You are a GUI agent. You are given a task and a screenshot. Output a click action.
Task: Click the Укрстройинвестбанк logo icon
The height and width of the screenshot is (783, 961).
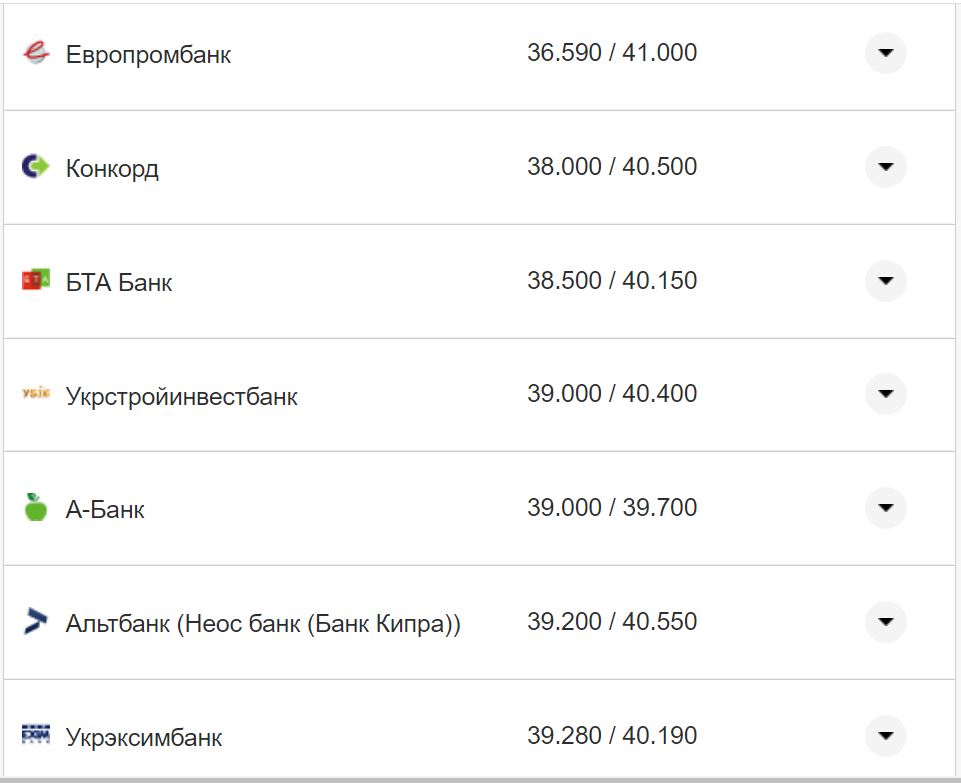click(36, 395)
